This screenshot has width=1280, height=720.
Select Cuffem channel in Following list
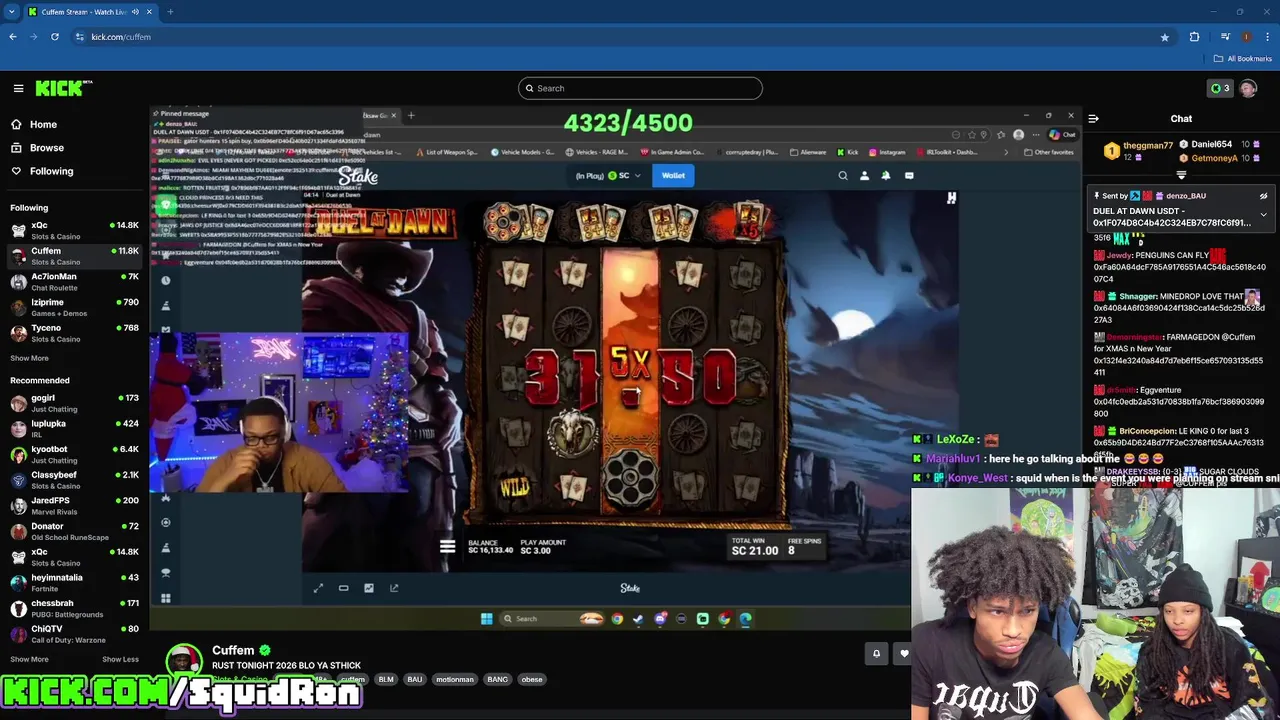75,256
